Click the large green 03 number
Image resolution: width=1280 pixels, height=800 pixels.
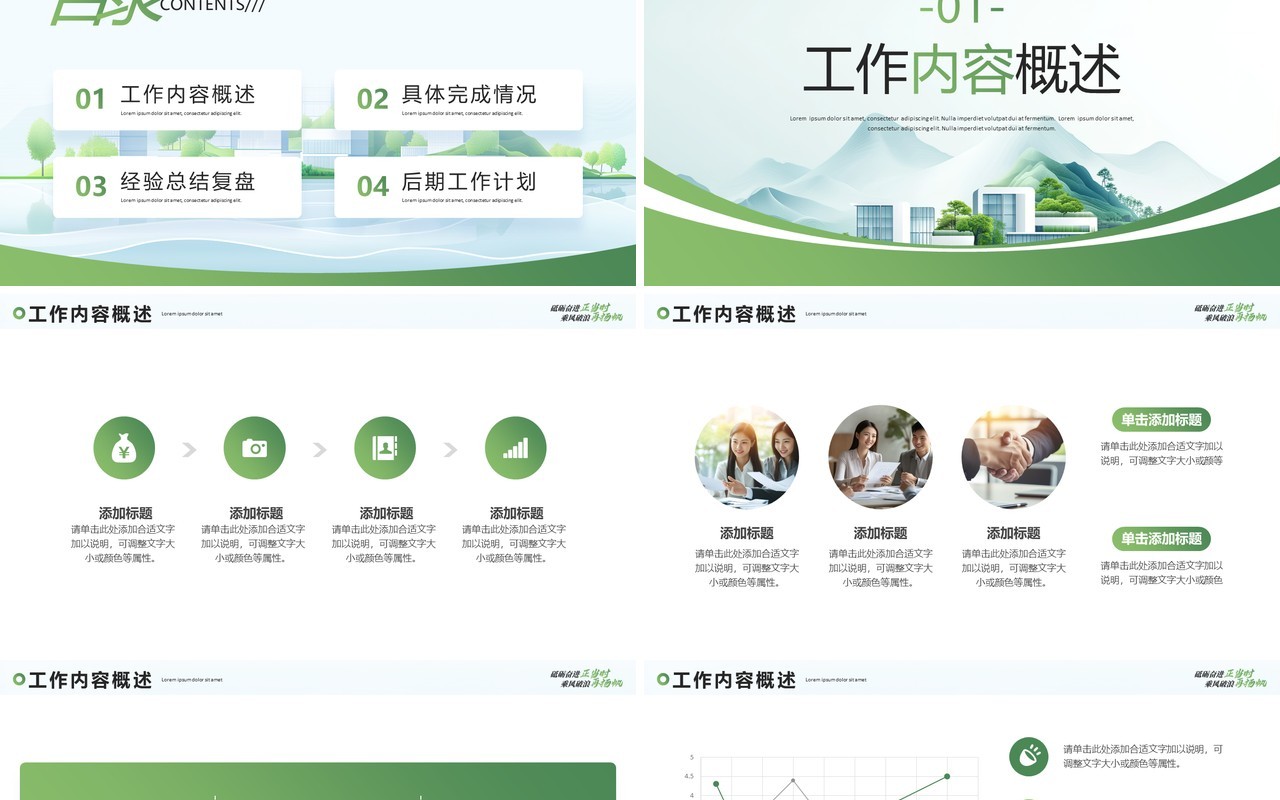pyautogui.click(x=91, y=186)
